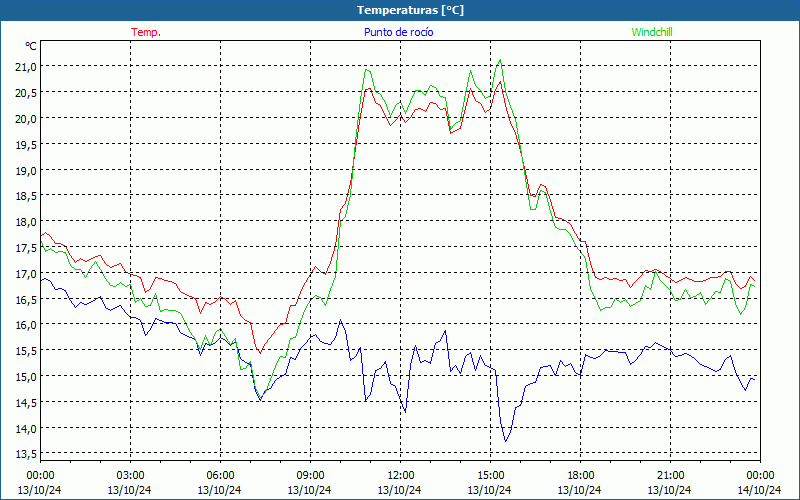This screenshot has height=500, width=800.
Task: Click the 20,5 y-axis value
Action: [26, 92]
